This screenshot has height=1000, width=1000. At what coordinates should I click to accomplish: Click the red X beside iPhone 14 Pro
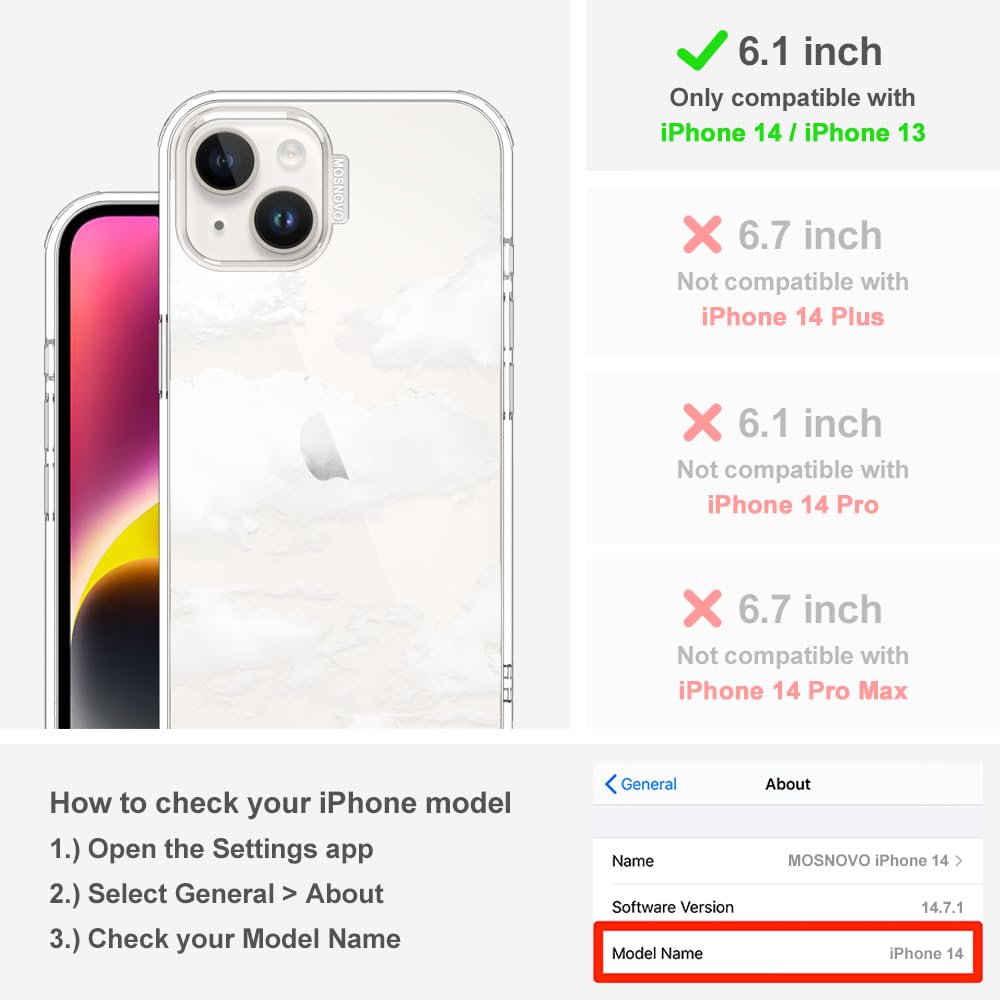pos(702,422)
